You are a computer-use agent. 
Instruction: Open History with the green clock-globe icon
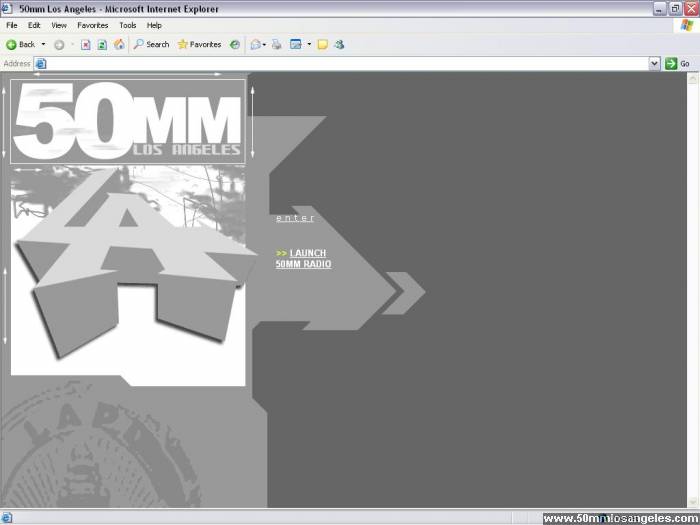coord(235,44)
